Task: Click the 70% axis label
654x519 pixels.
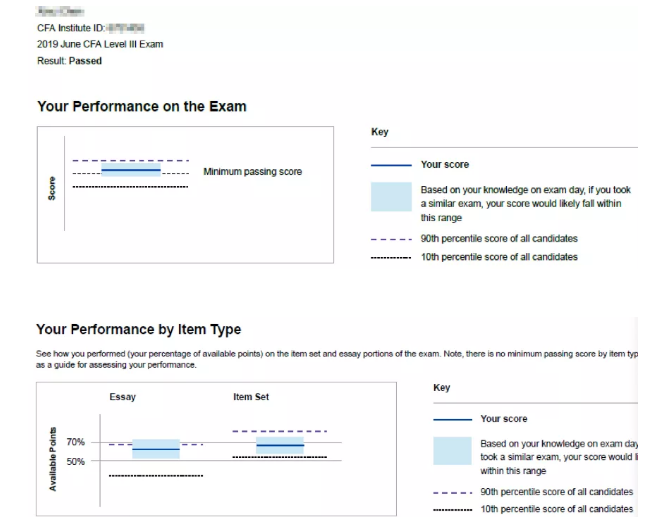Action: coord(76,442)
